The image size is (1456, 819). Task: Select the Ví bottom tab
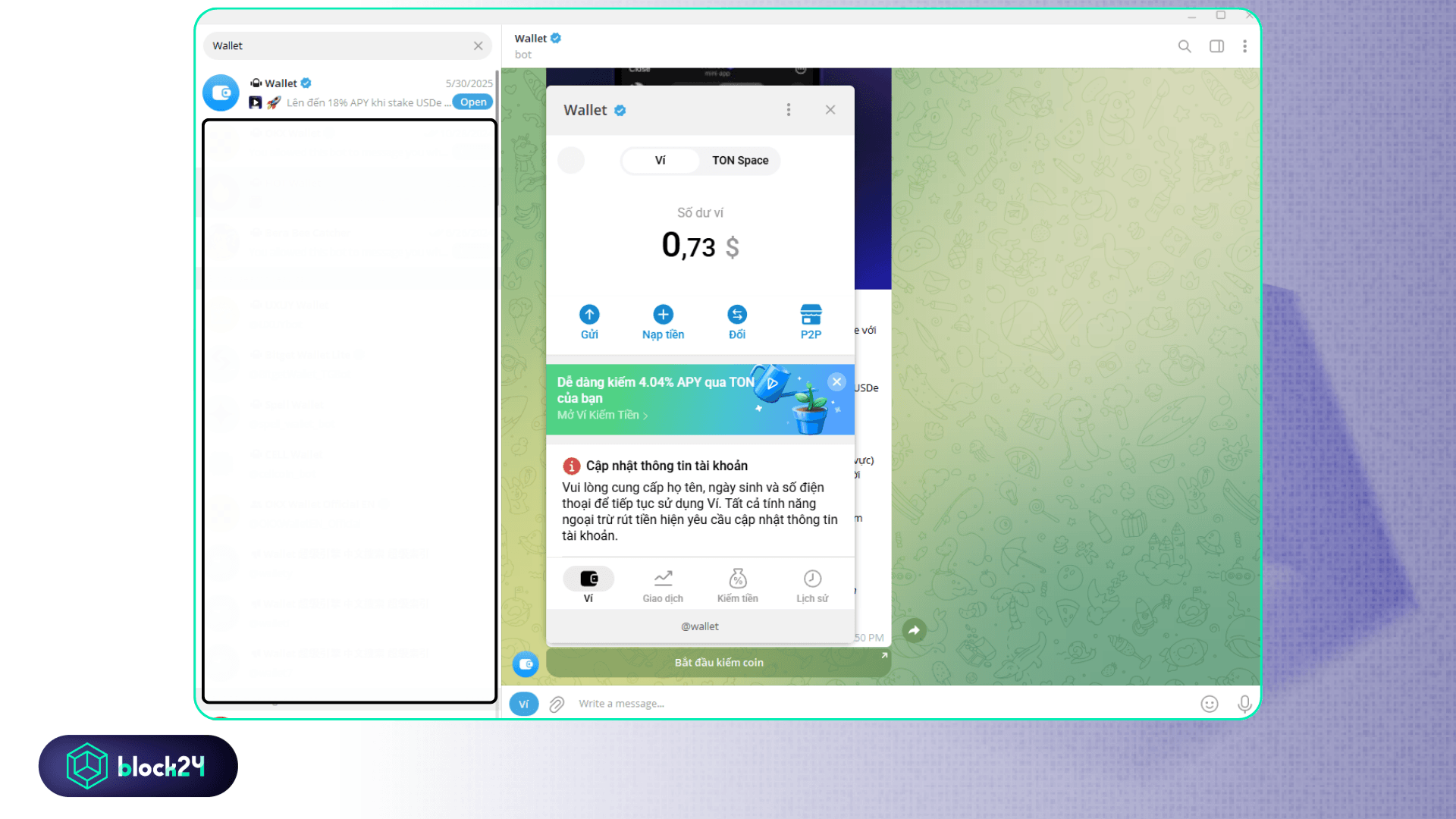pos(588,586)
